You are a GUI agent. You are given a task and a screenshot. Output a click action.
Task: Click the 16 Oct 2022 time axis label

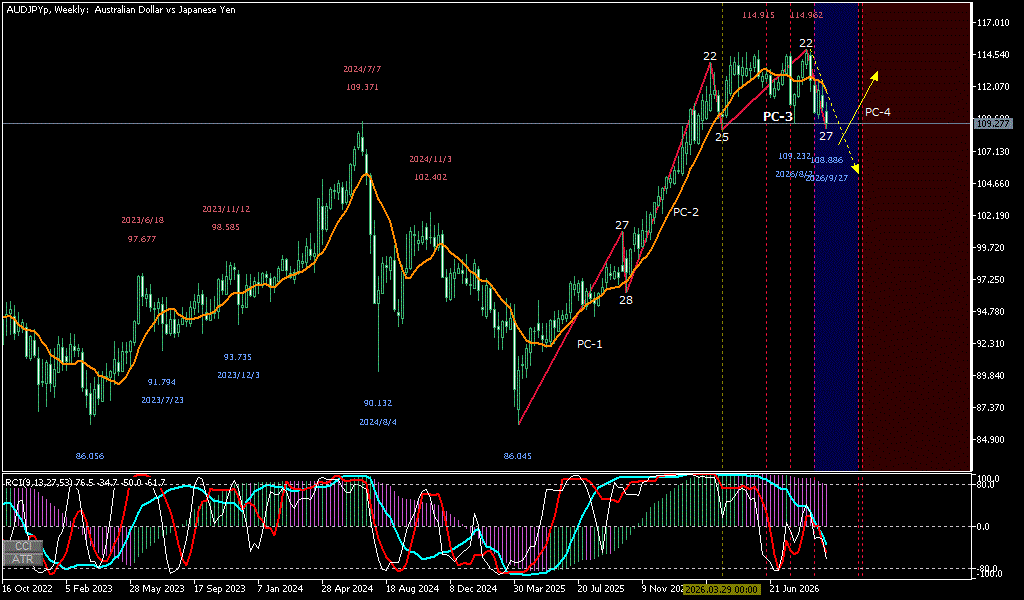tap(25, 588)
